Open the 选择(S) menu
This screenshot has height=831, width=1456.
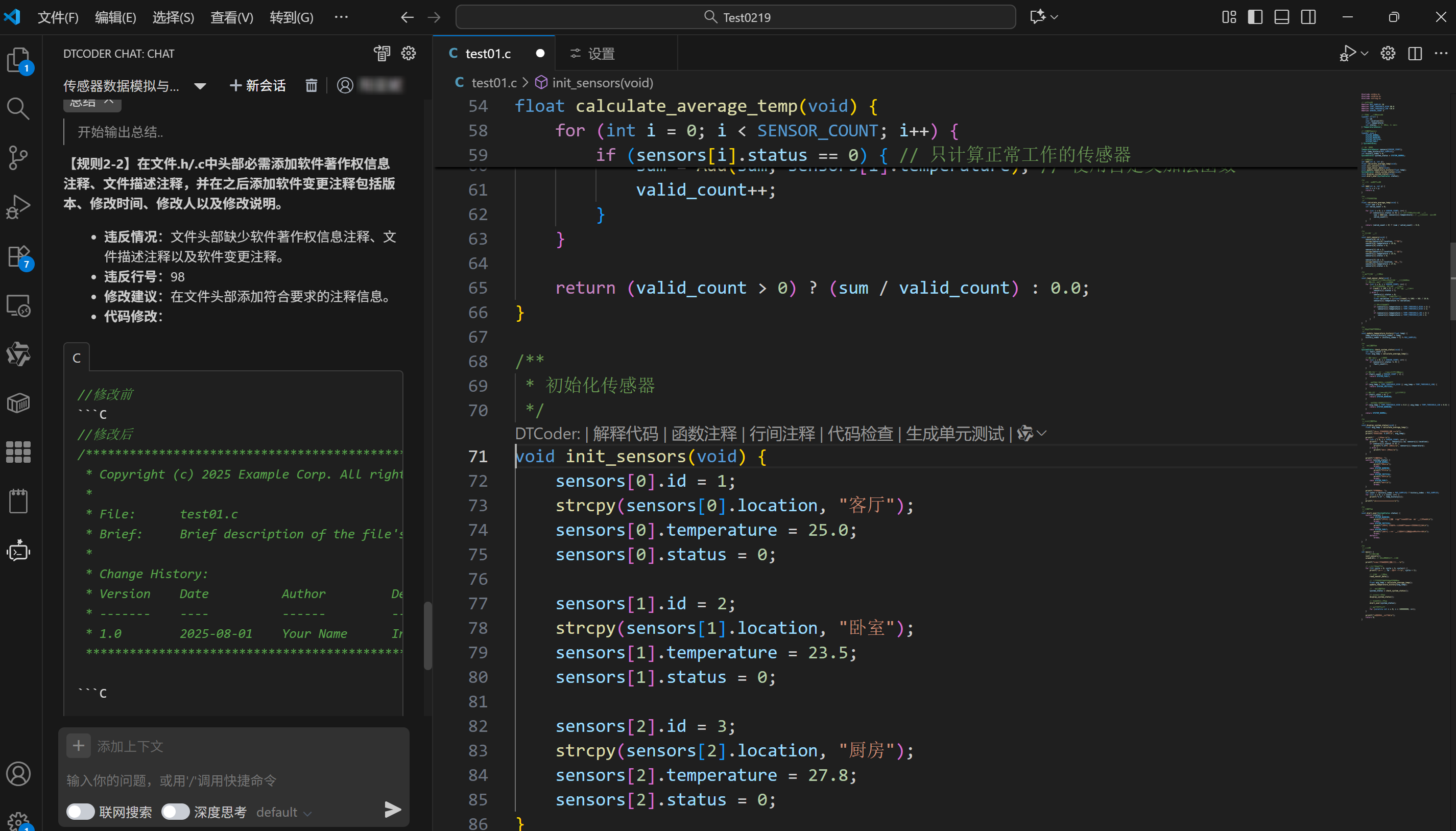(x=174, y=17)
